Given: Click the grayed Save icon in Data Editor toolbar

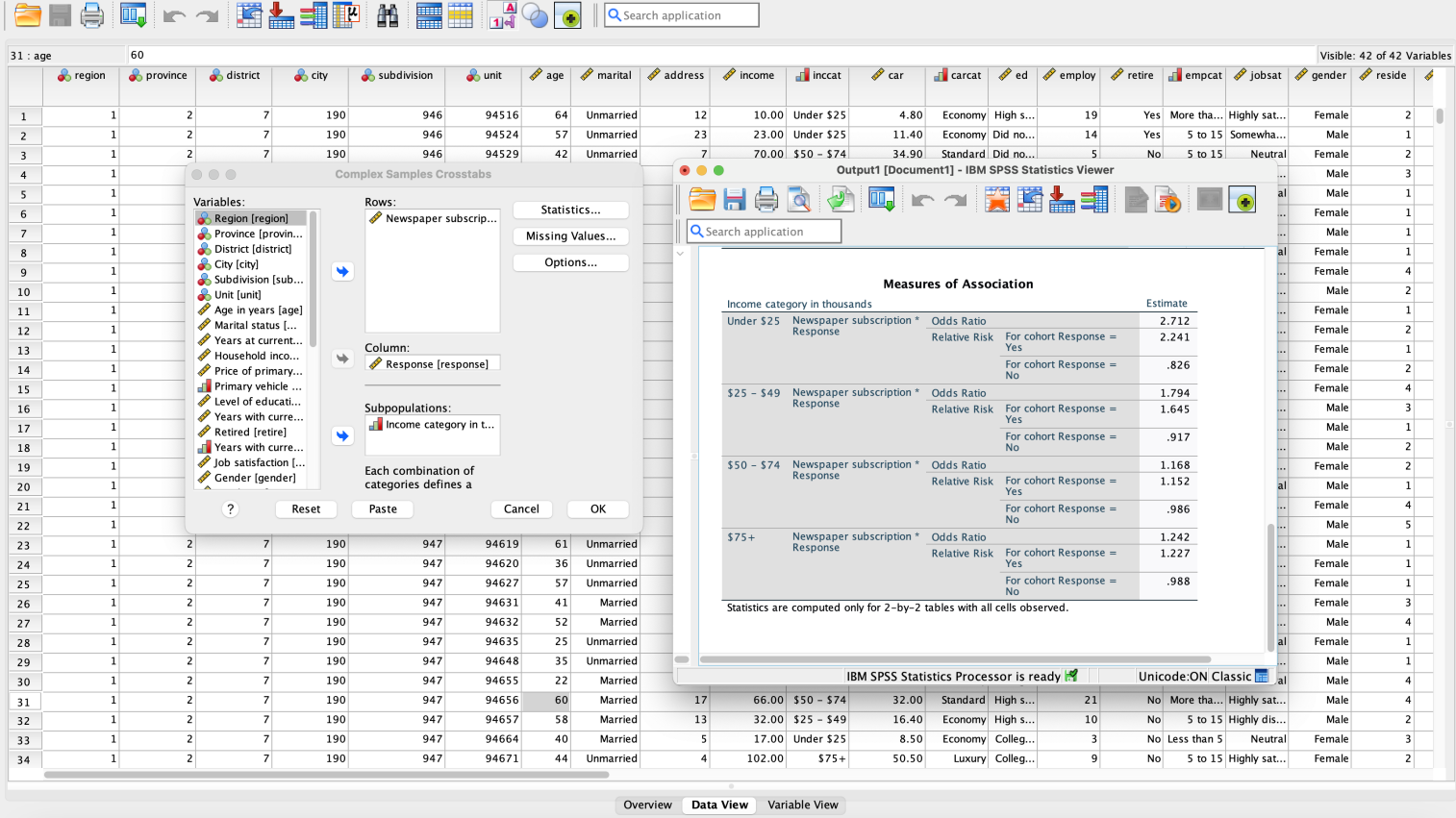Looking at the screenshot, I should [x=60, y=15].
